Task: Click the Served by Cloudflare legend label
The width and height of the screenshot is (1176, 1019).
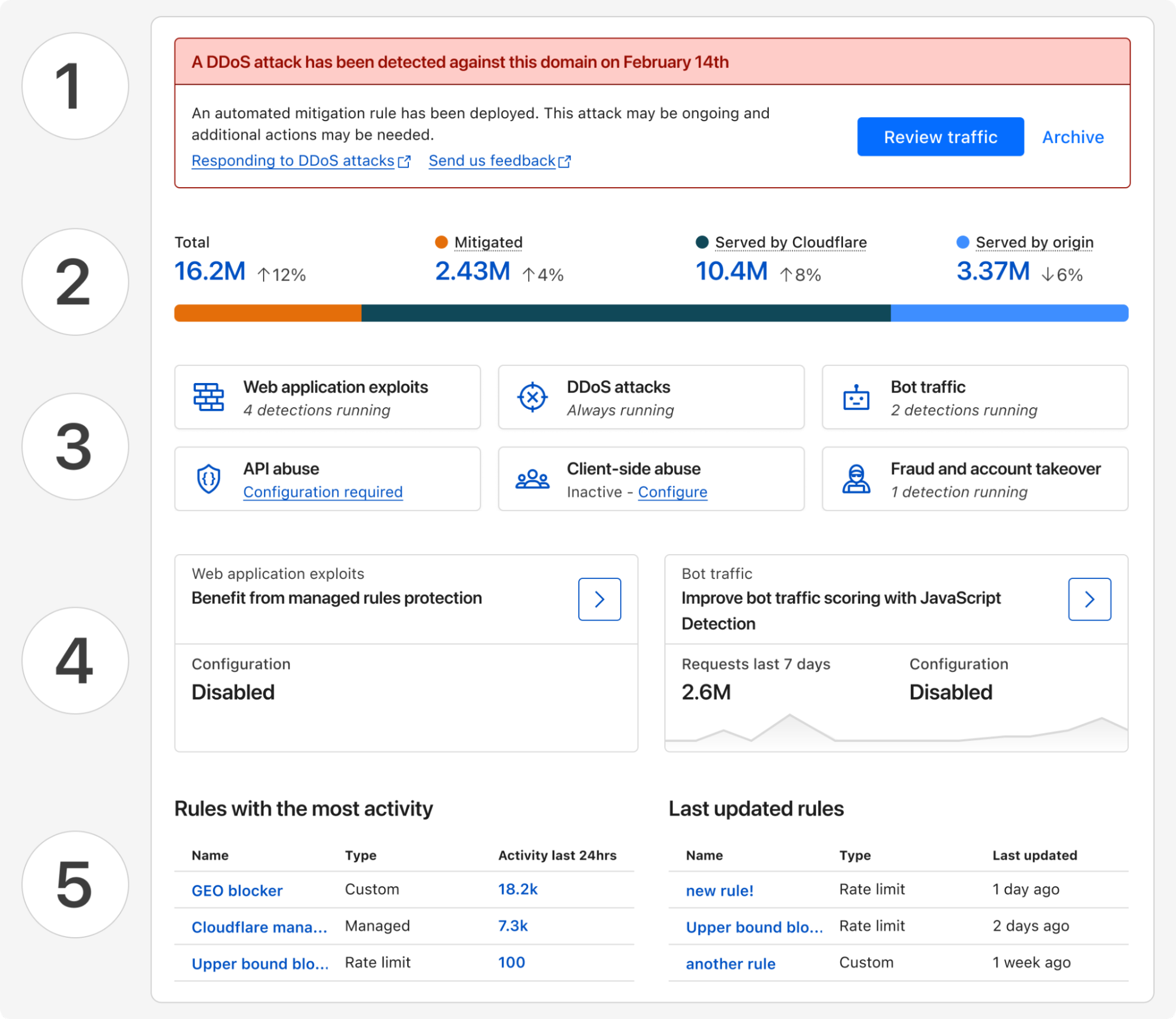Action: (790, 242)
